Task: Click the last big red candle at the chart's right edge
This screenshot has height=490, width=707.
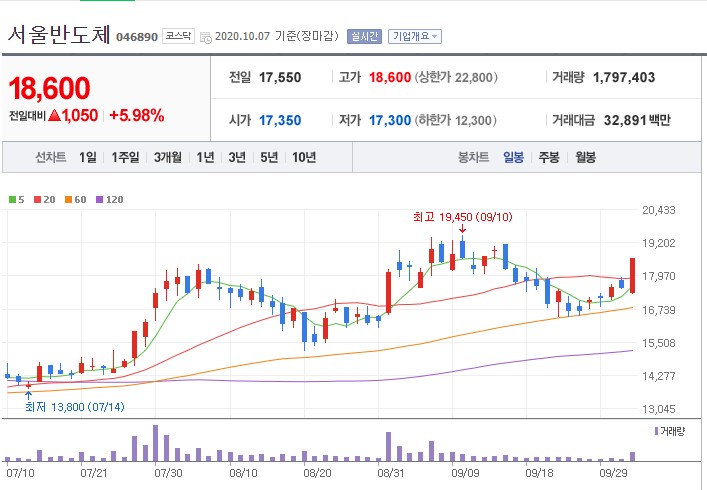Action: [633, 275]
